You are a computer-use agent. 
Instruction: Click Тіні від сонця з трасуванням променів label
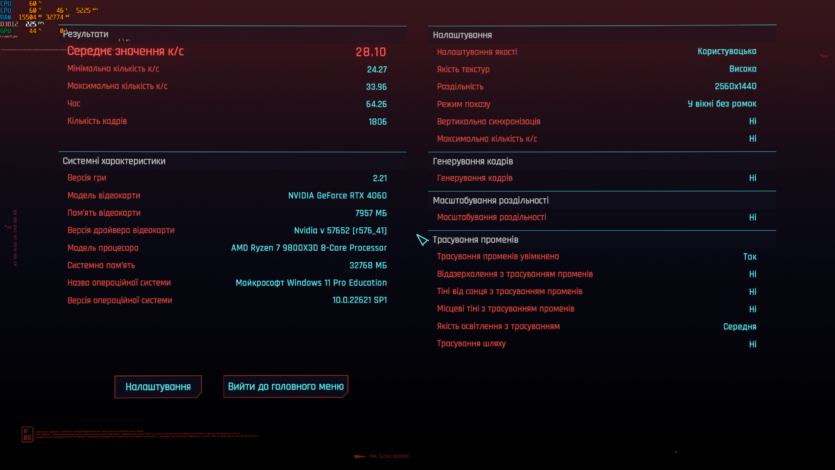click(510, 292)
